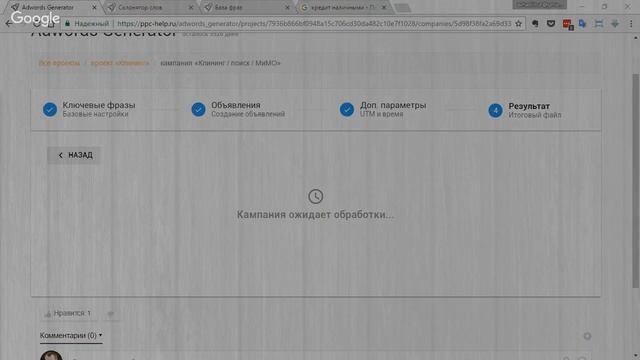640x360 pixels.
Task: Expand the Комментарии (0) dropdown
Action: point(71,336)
